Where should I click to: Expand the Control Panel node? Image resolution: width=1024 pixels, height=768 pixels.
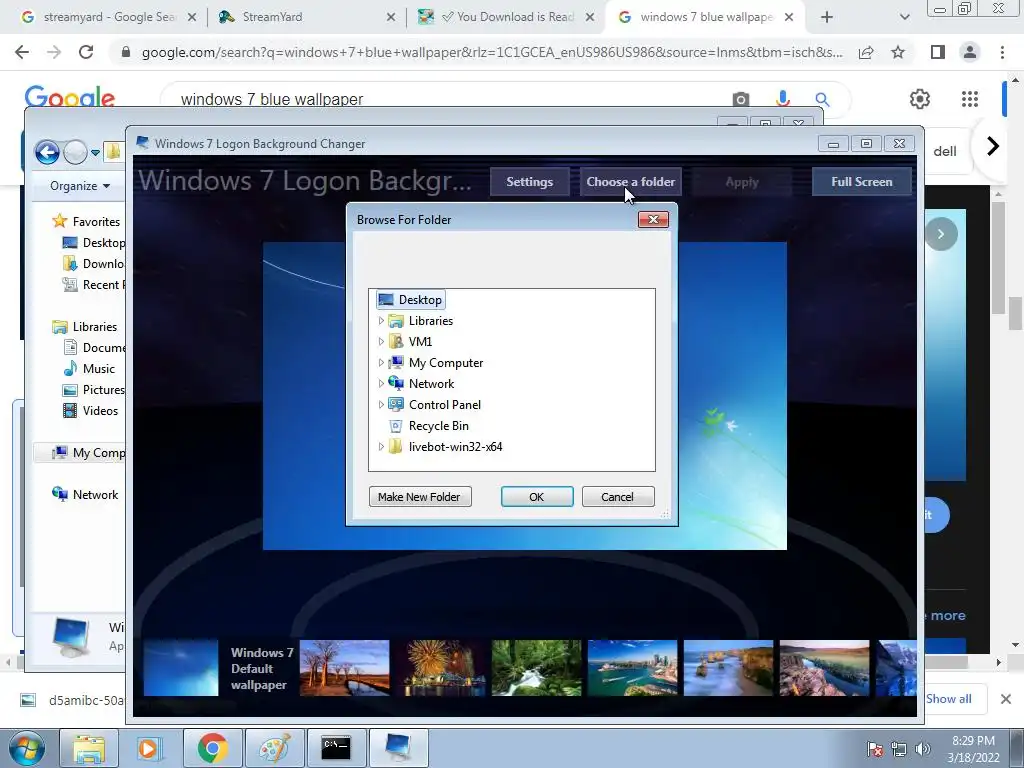(381, 404)
